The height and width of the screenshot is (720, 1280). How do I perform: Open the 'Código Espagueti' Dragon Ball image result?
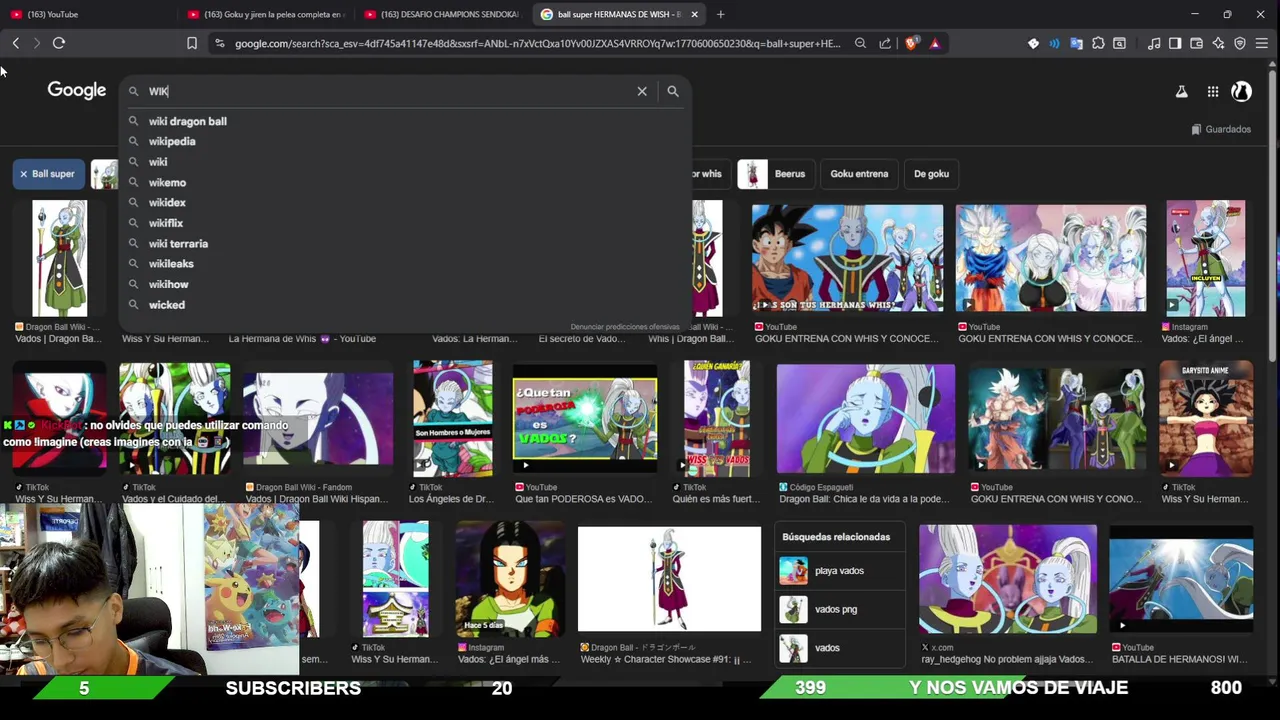click(866, 418)
